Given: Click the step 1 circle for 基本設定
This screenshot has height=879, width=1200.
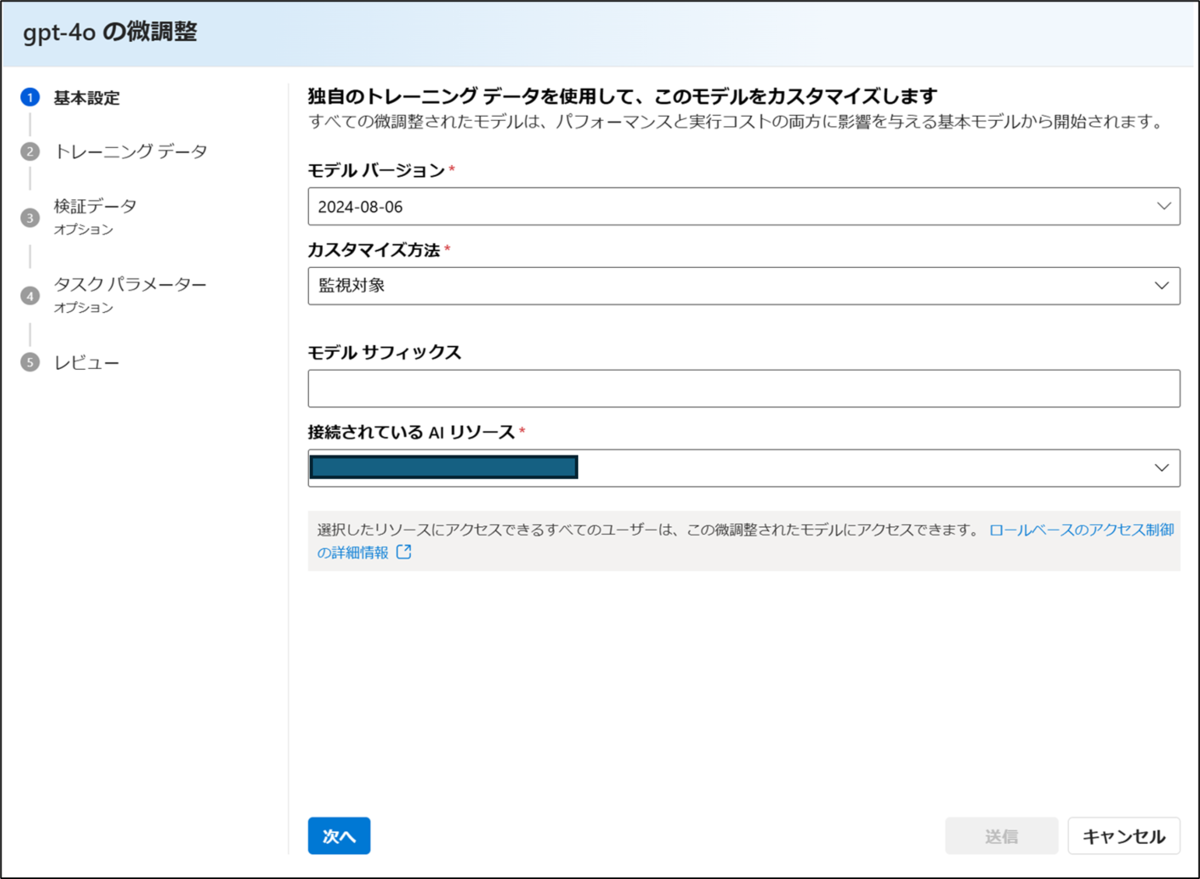Looking at the screenshot, I should [x=30, y=98].
